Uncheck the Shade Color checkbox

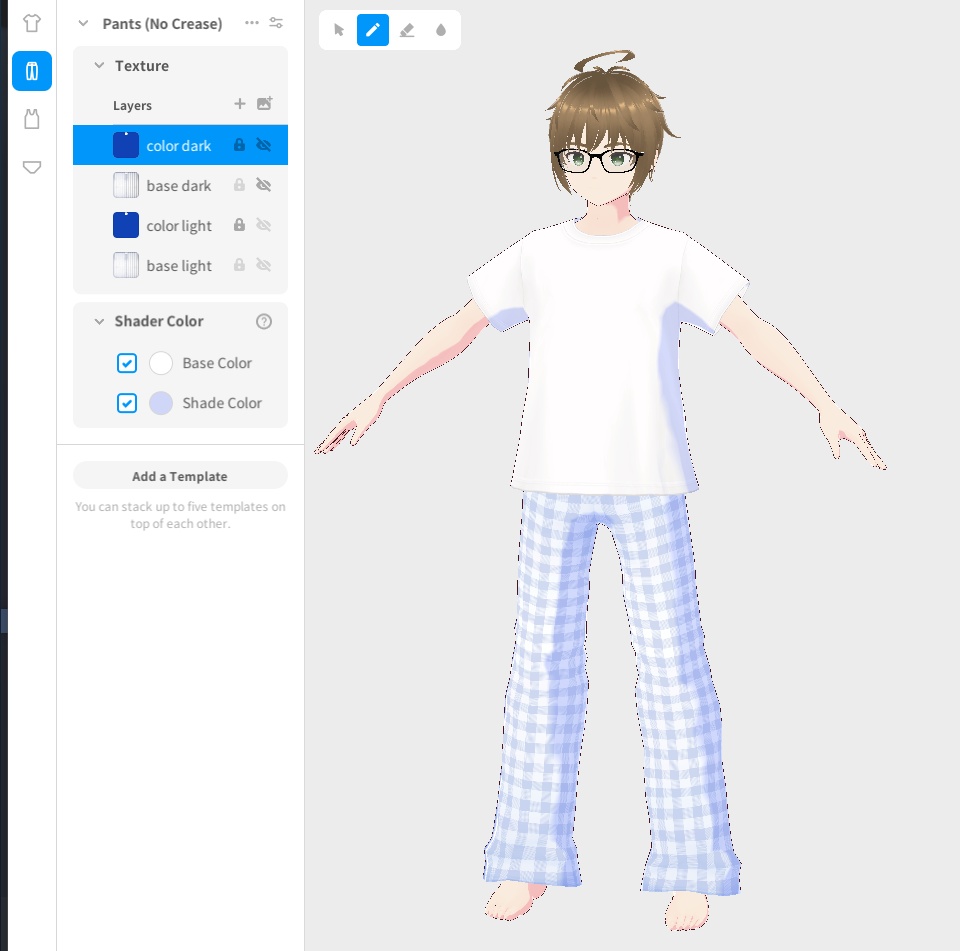coord(126,403)
